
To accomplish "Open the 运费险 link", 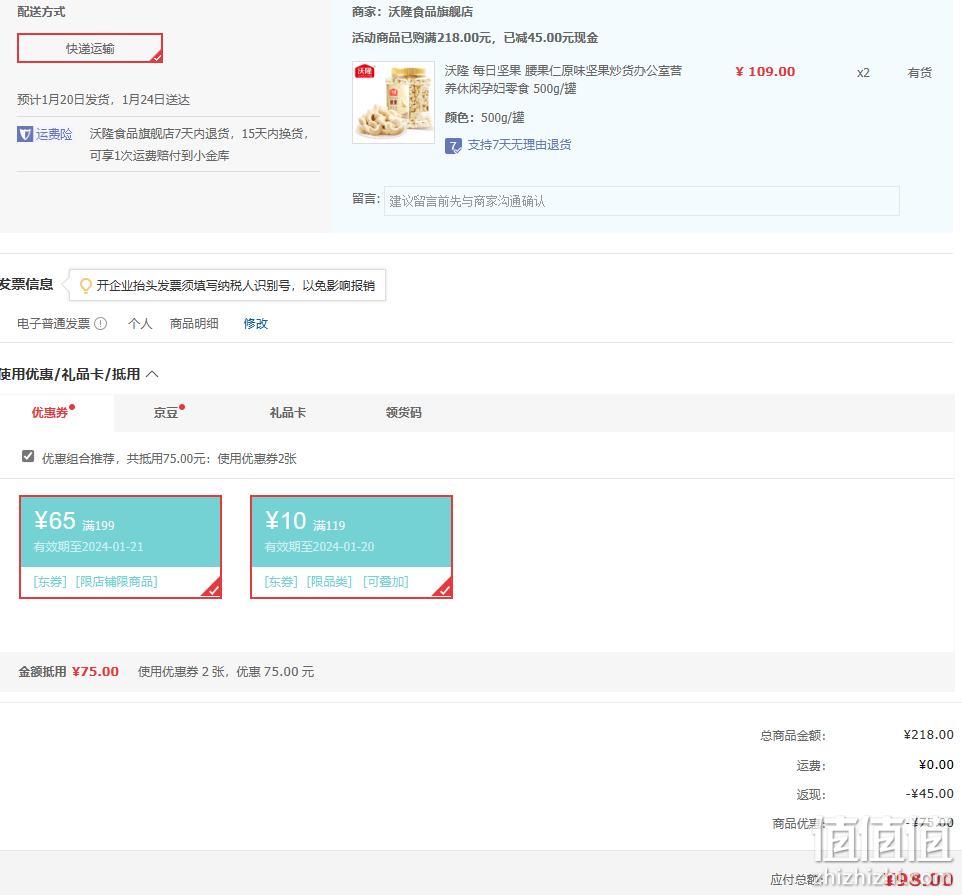I will click(54, 134).
